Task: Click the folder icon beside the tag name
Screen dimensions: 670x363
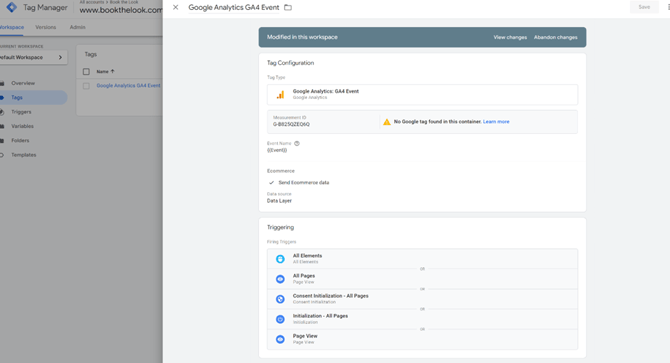Action: 288,7
